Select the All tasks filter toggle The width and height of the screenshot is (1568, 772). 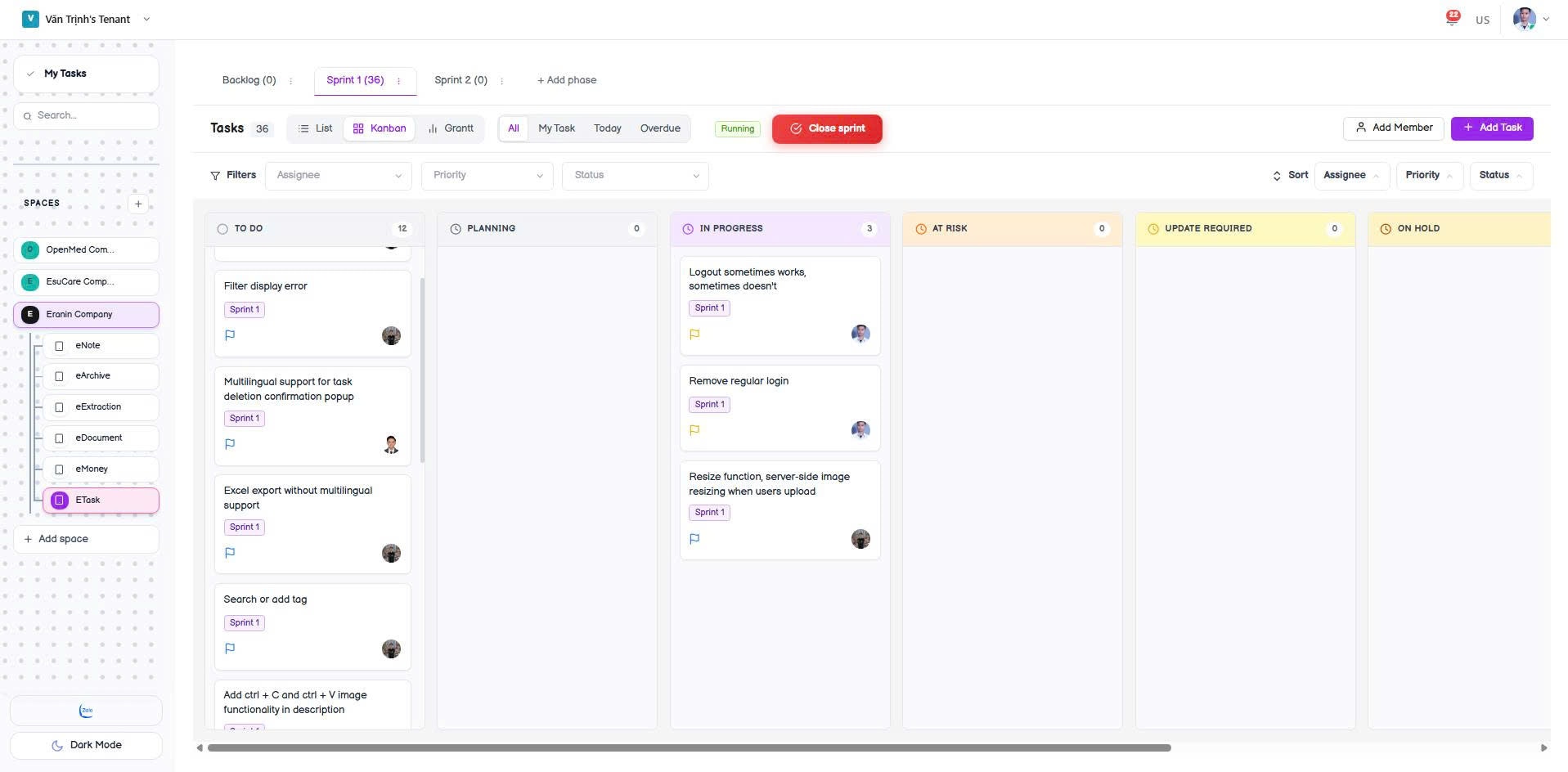(513, 128)
